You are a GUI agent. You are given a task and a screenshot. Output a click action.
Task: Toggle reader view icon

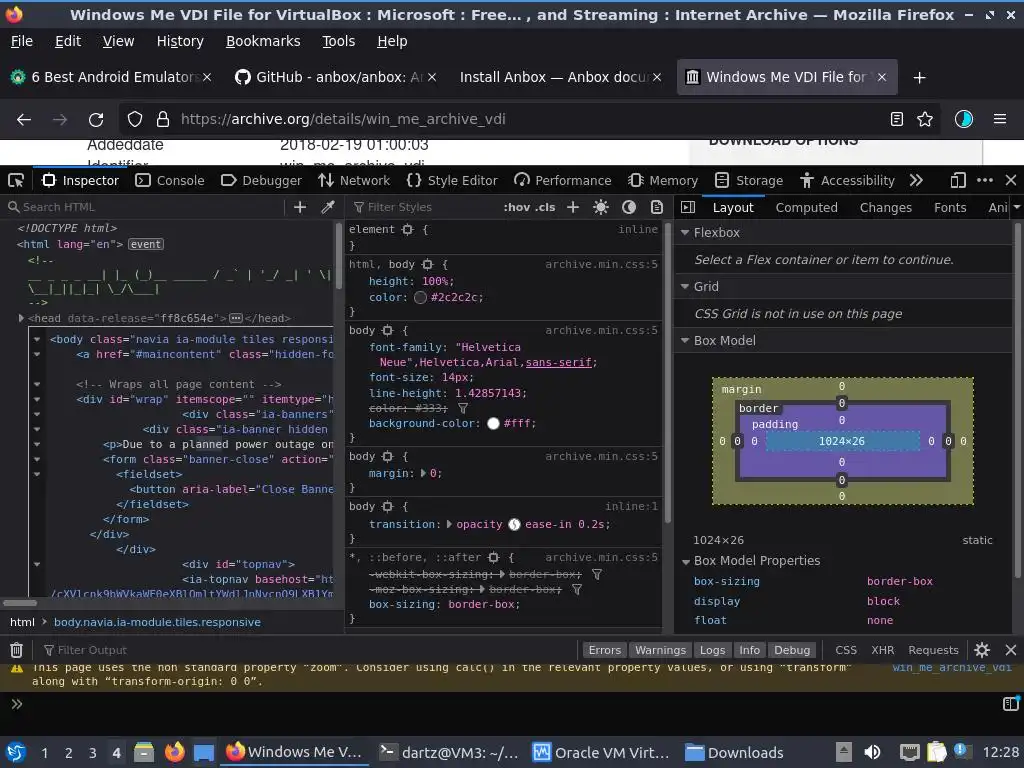(897, 119)
